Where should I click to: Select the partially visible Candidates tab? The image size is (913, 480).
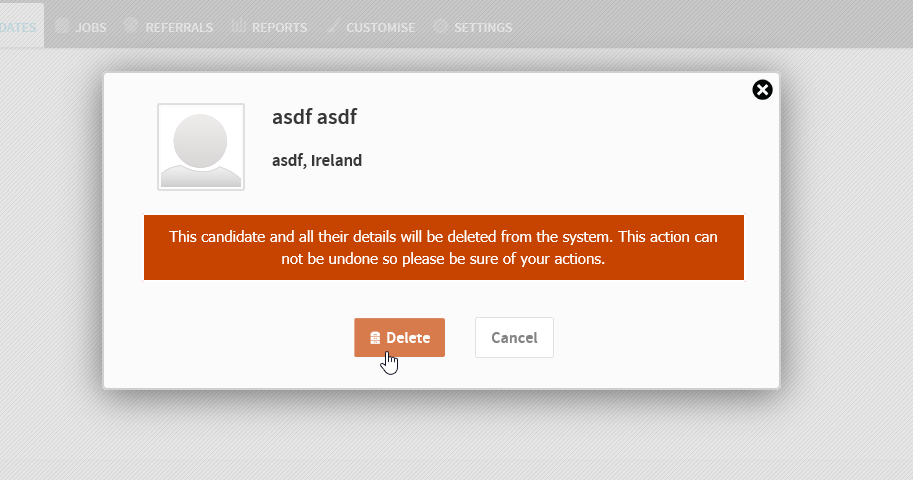[x=18, y=27]
